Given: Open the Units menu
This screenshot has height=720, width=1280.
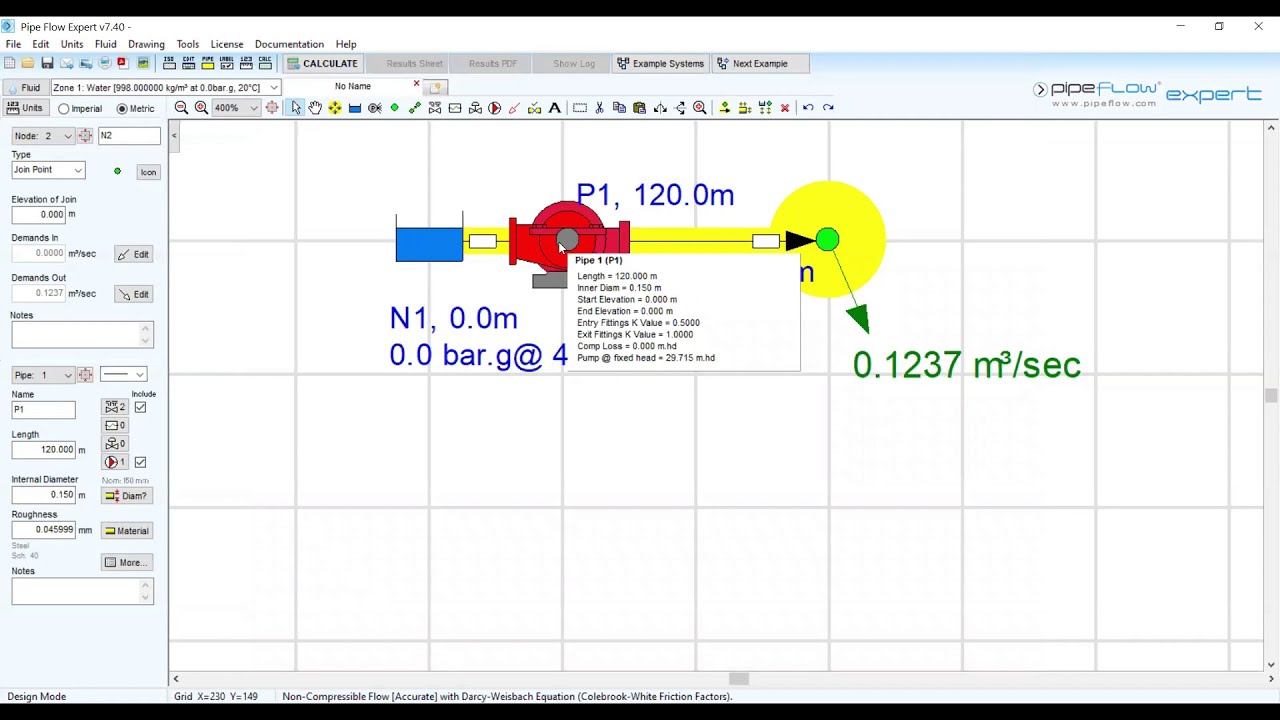Looking at the screenshot, I should click(72, 44).
